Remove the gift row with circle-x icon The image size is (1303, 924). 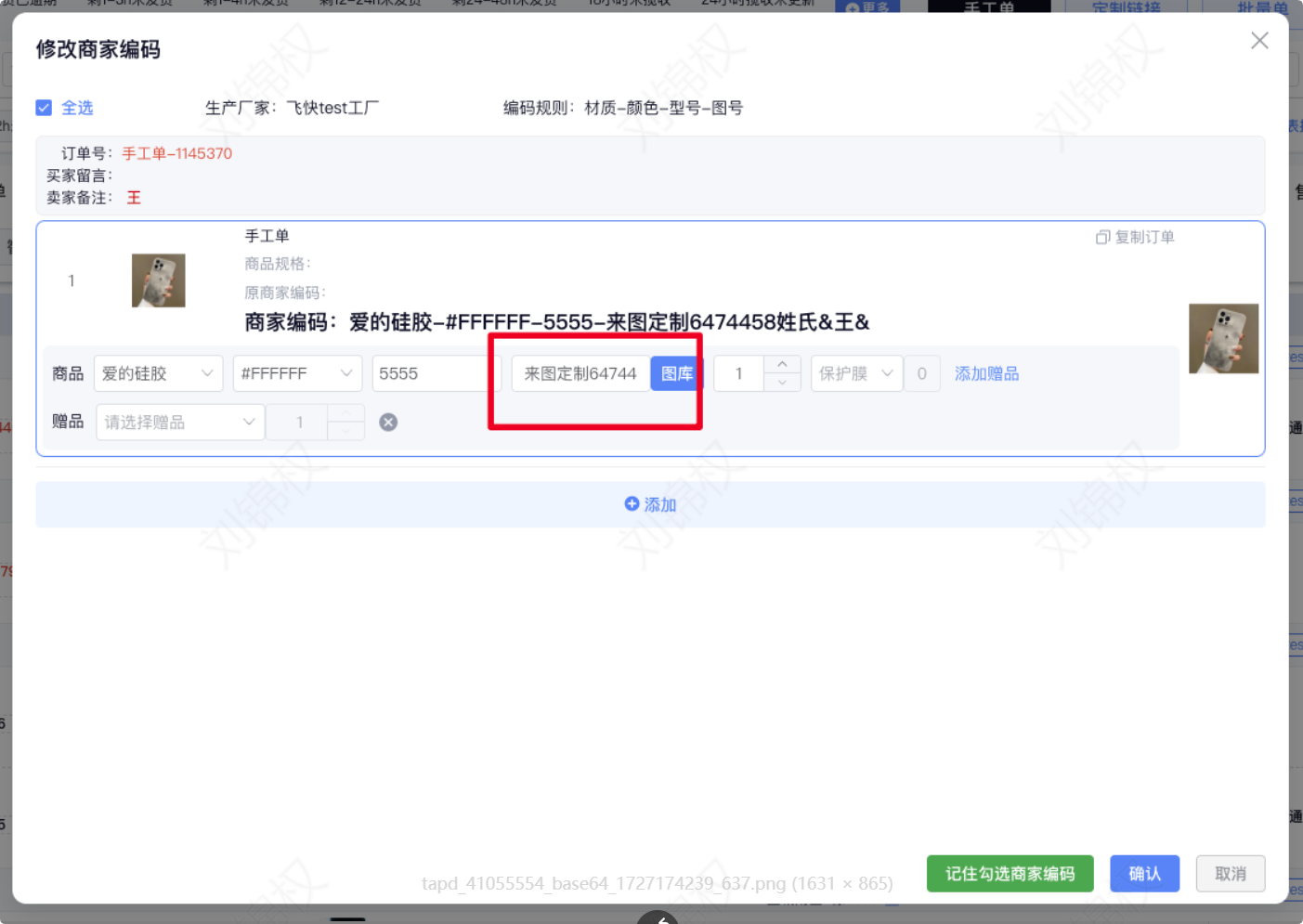point(388,423)
